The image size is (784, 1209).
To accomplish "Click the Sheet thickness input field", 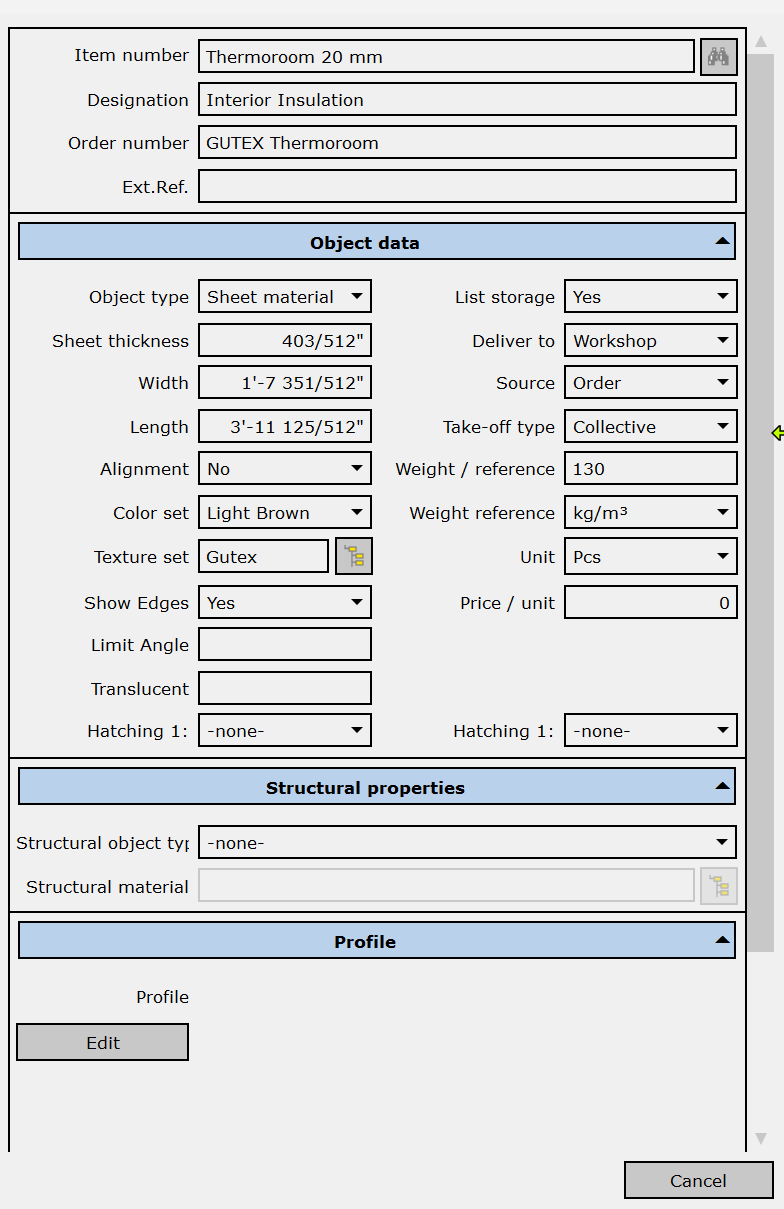I will (x=285, y=341).
